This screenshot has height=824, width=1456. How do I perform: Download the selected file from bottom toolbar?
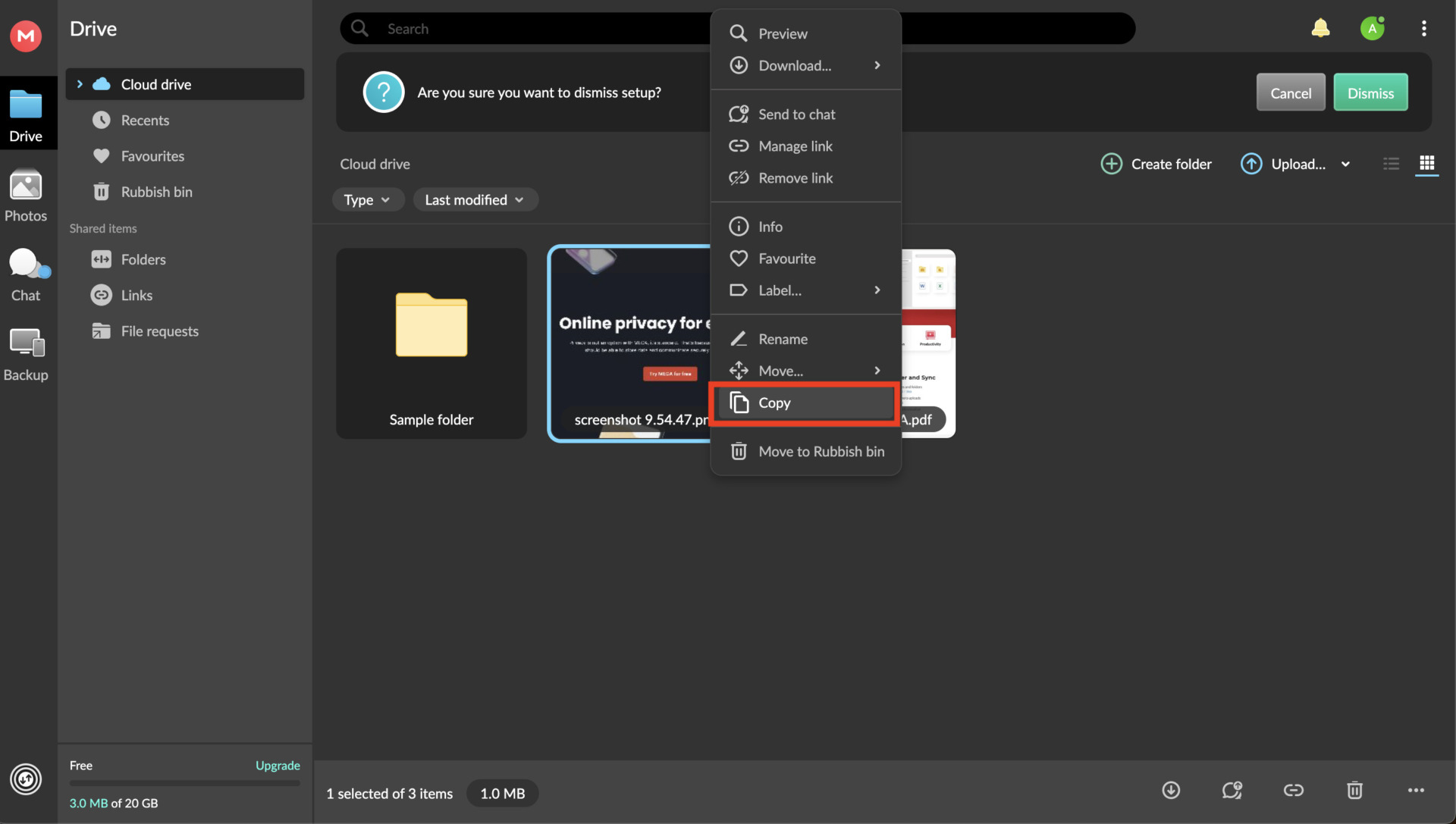(x=1170, y=790)
